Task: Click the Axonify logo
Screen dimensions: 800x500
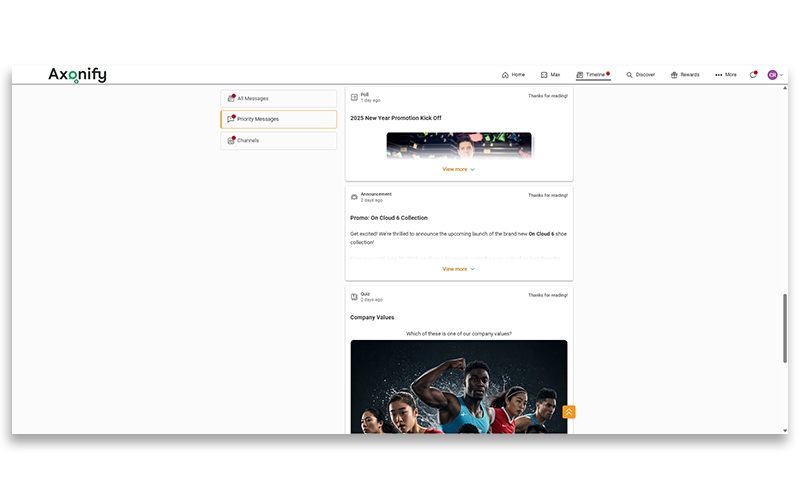Action: point(77,75)
